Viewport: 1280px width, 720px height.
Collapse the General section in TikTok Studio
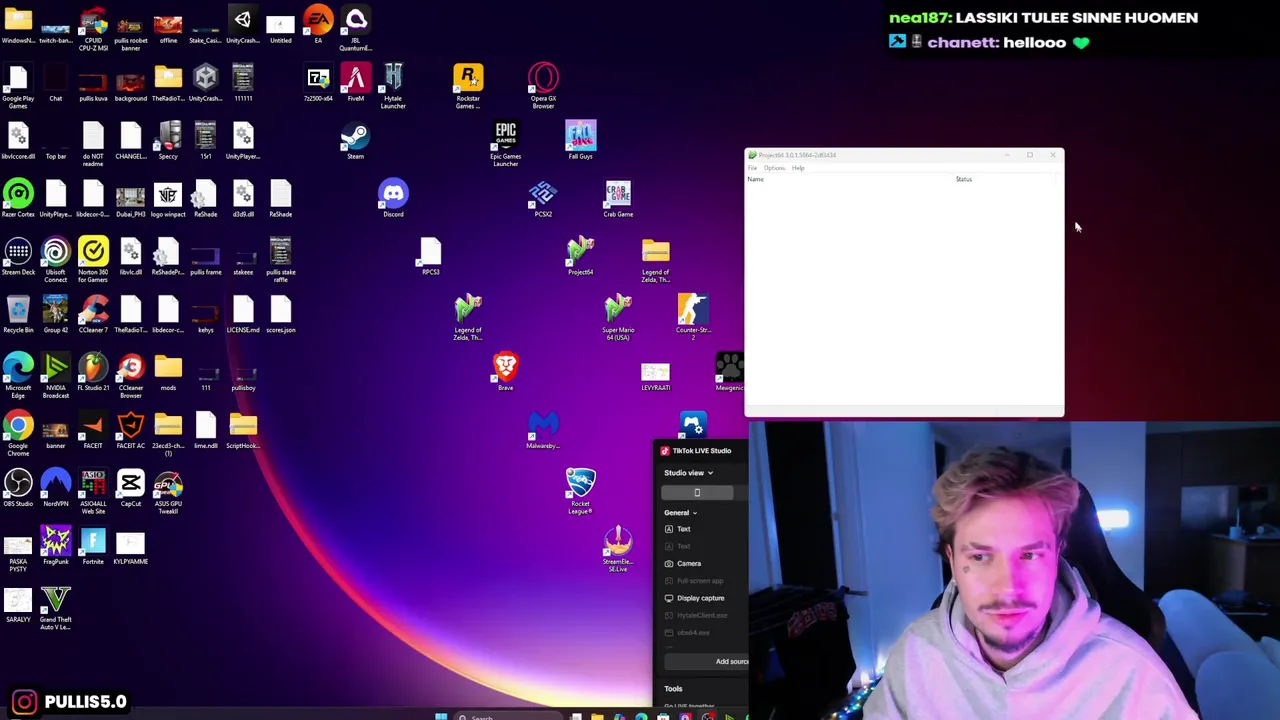(680, 513)
